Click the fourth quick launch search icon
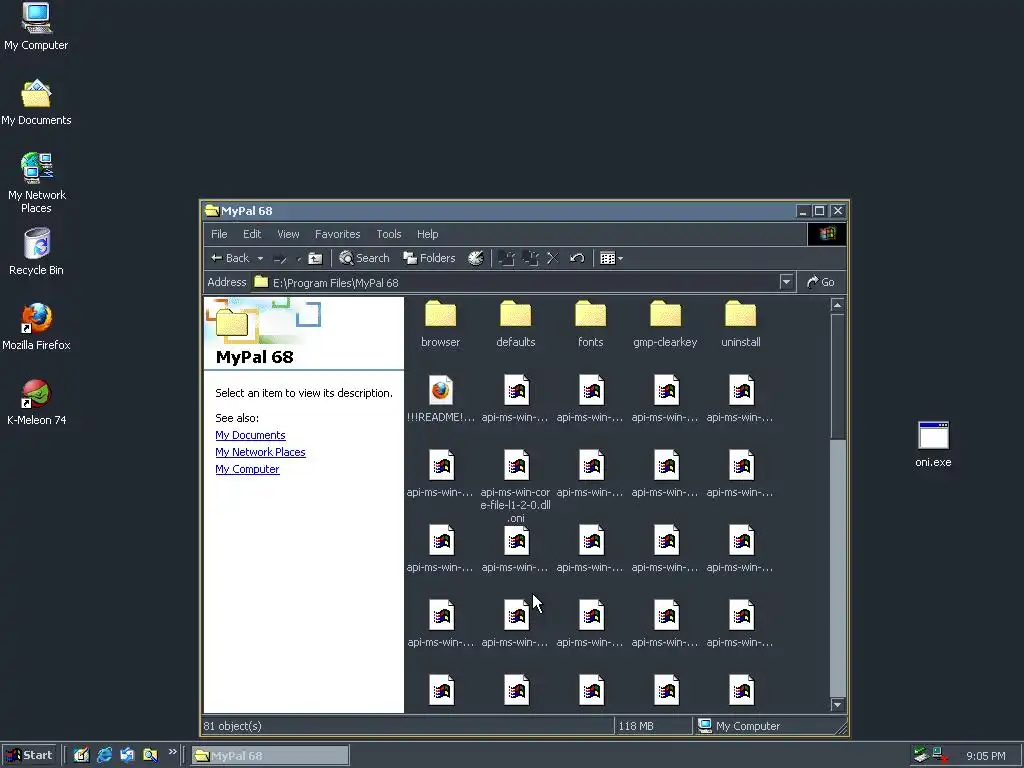 [150, 755]
